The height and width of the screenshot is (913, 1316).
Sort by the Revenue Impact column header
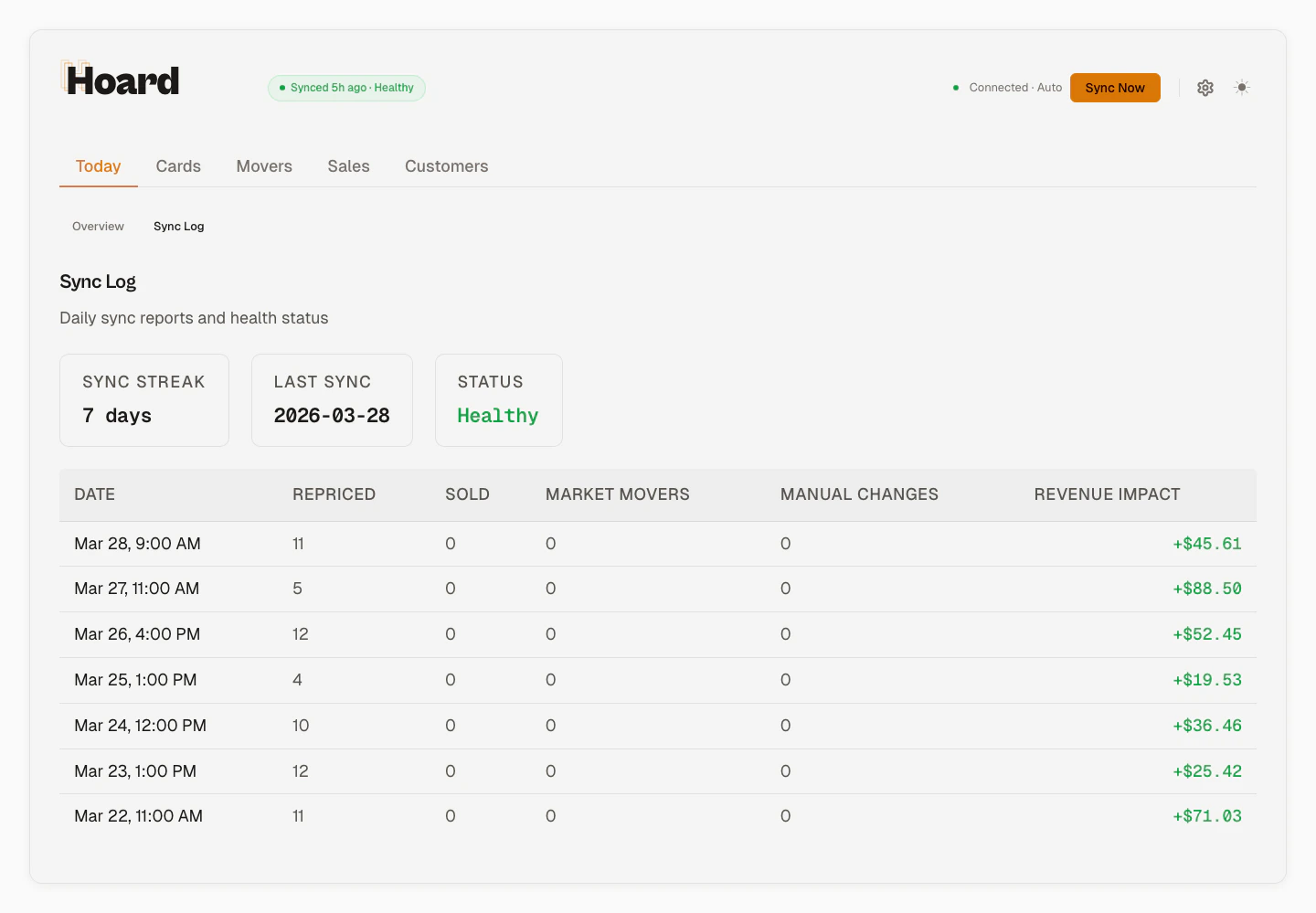[x=1107, y=494]
